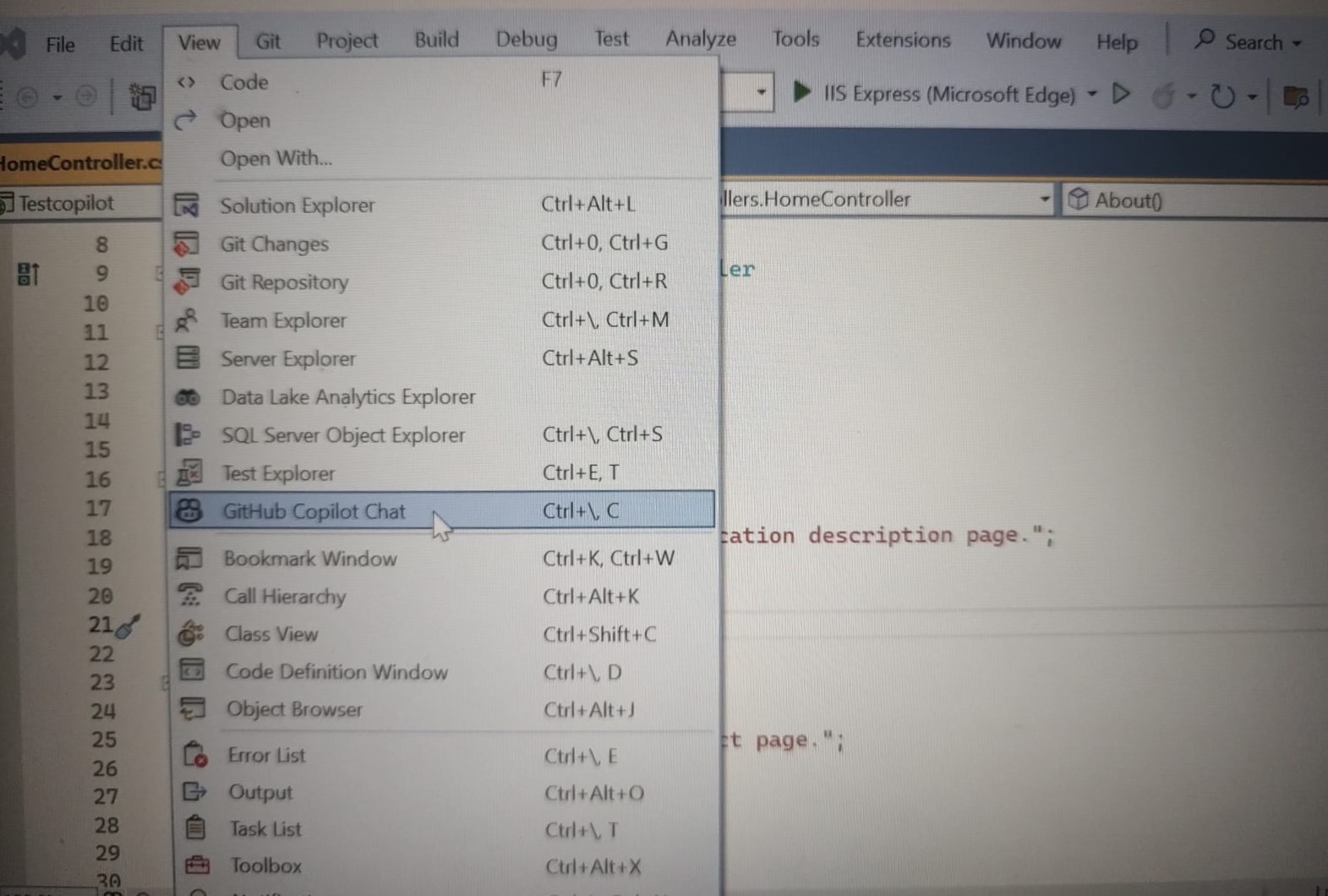Click the Solution Explorer icon
This screenshot has width=1328, height=896.
[x=187, y=205]
